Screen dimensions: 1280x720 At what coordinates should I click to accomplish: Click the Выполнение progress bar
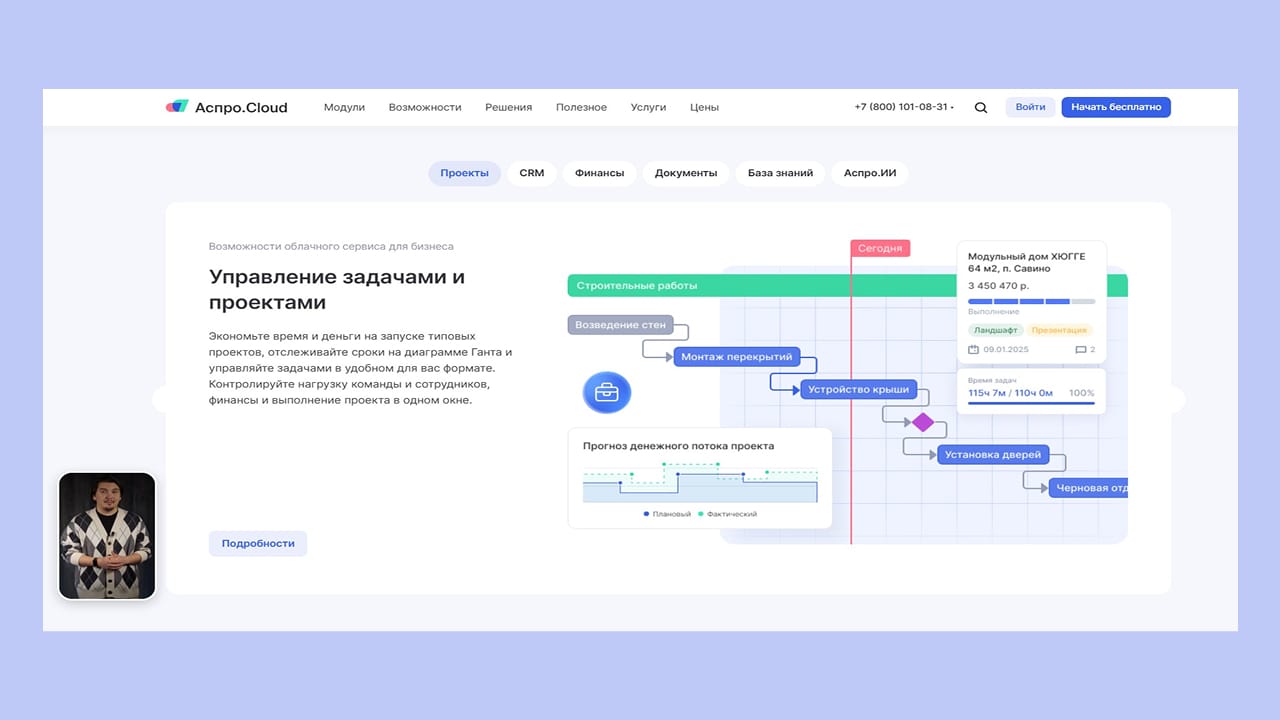1031,301
